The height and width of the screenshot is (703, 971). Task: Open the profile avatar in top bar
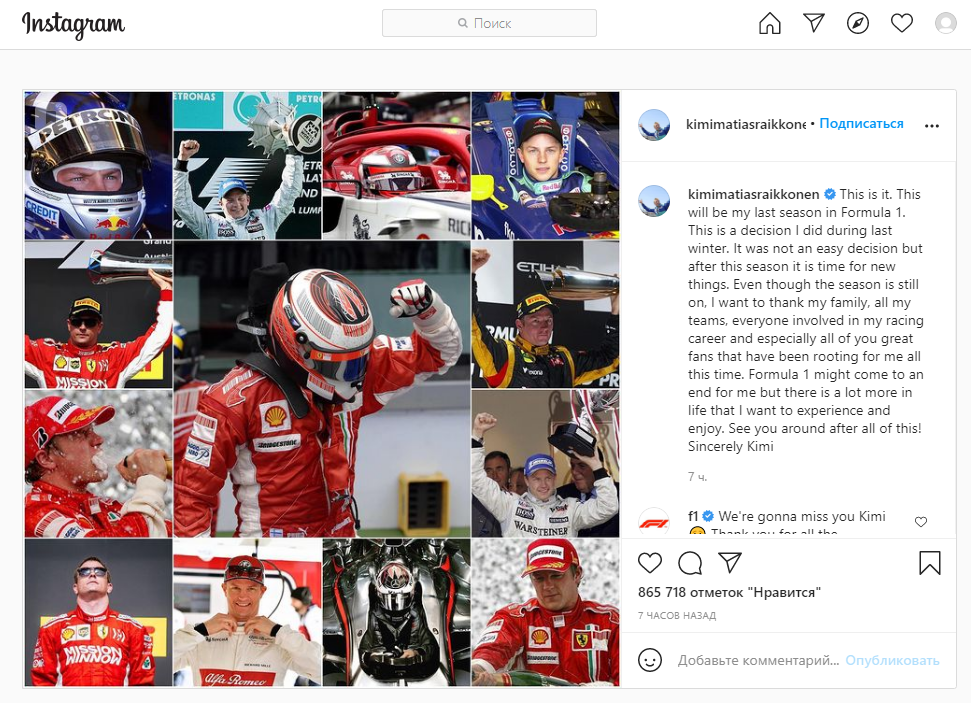[x=946, y=24]
